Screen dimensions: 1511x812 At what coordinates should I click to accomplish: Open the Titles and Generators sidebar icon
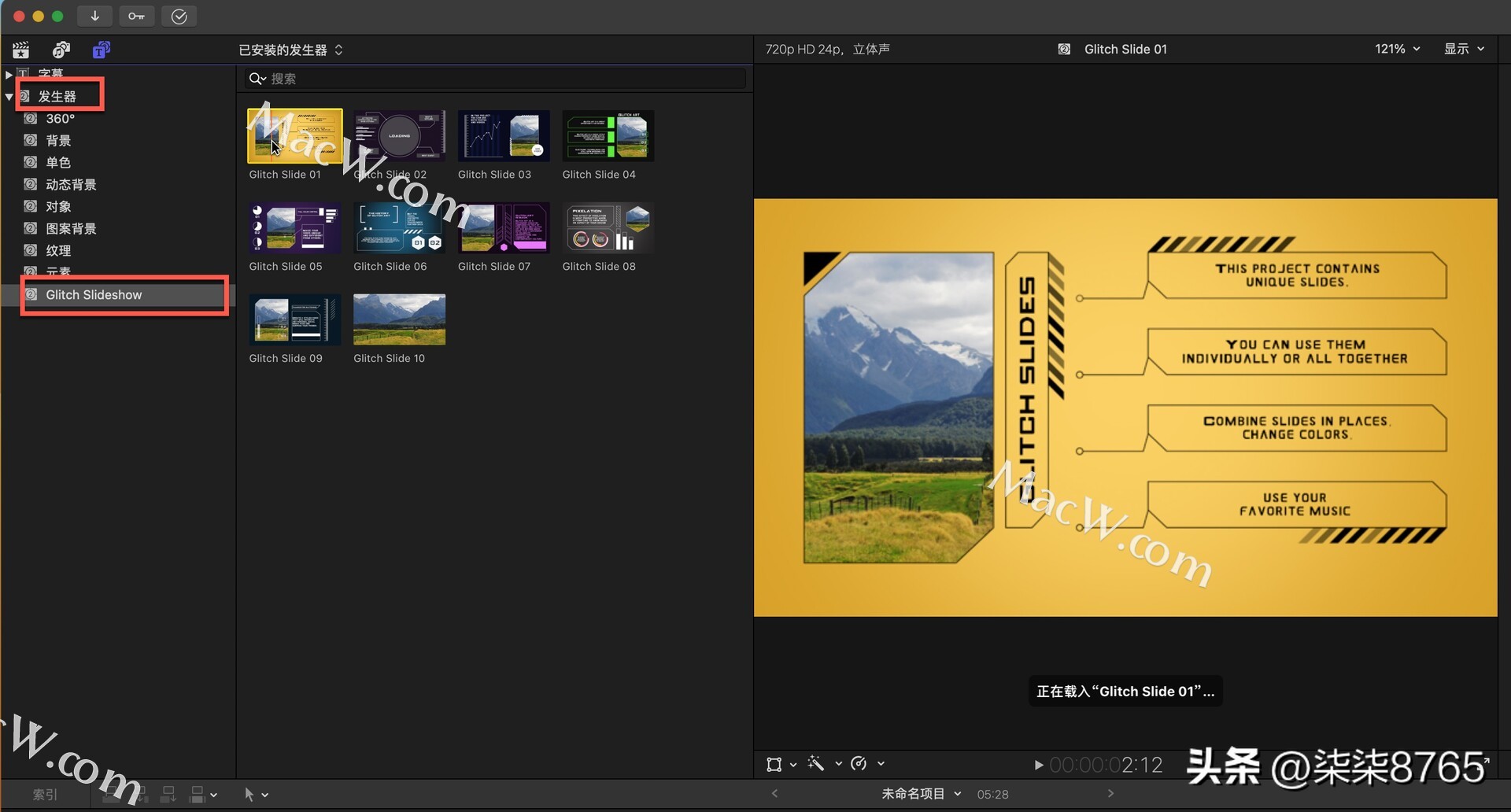click(x=100, y=49)
